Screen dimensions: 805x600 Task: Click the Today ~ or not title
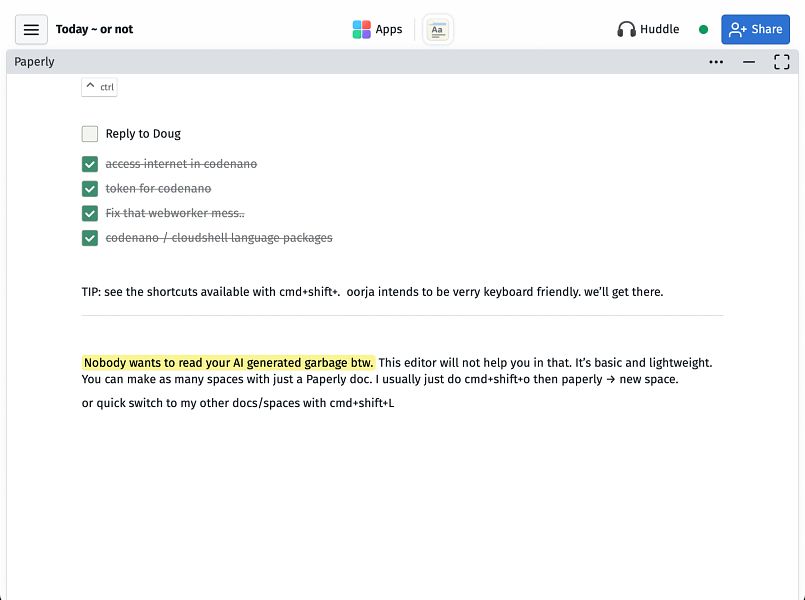[x=94, y=29]
